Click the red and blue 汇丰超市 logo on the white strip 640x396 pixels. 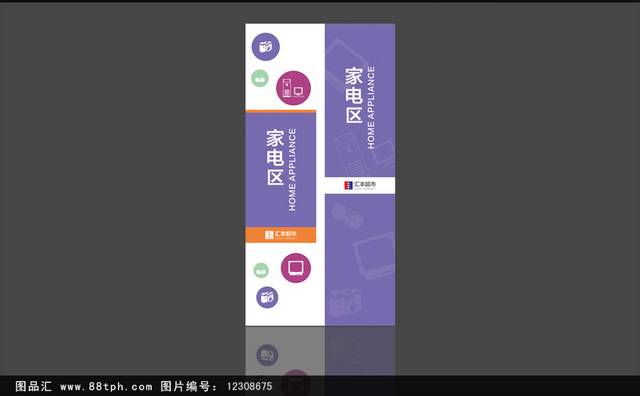360,185
